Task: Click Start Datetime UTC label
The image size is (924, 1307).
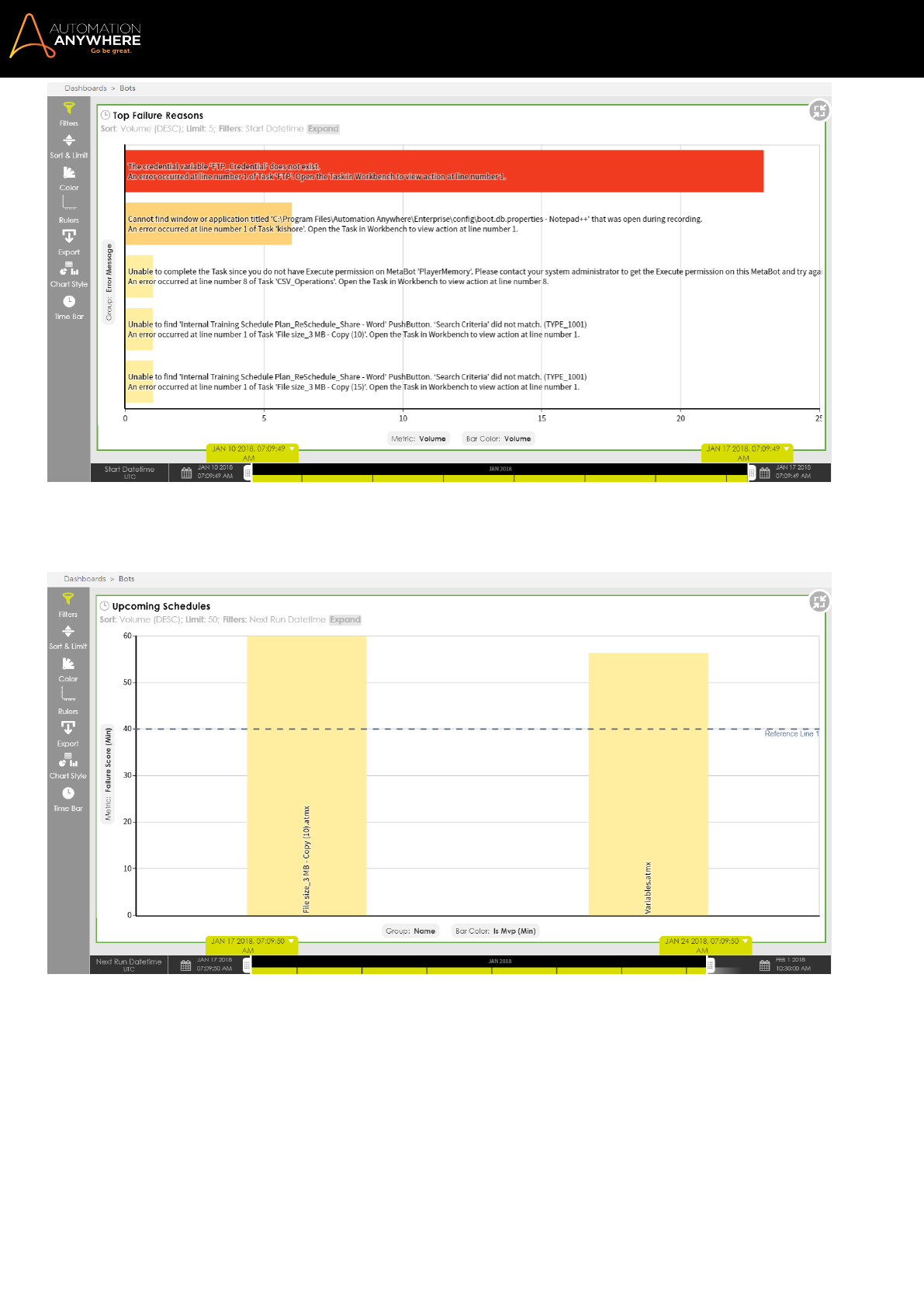Action: tap(130, 473)
